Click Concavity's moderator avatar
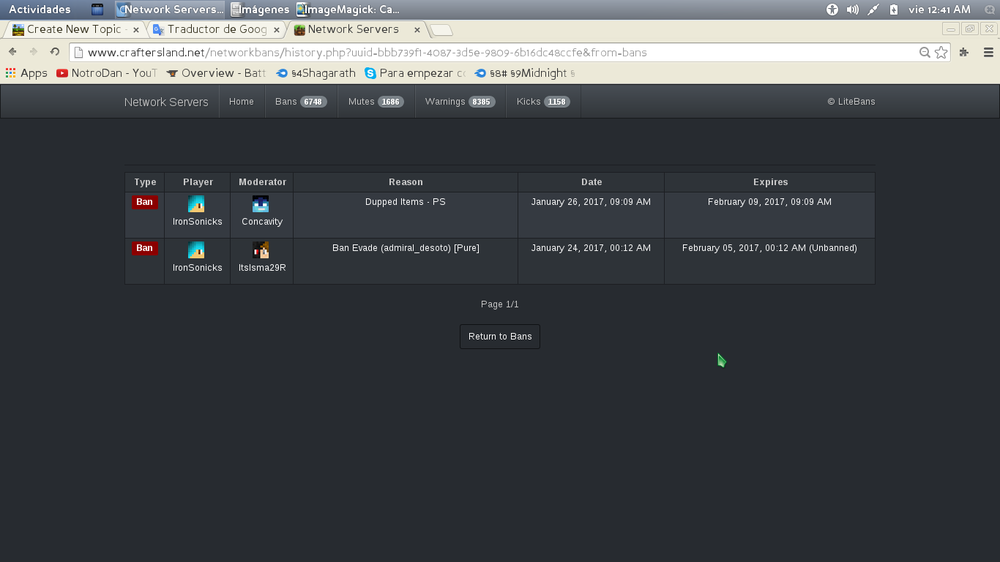 (x=261, y=204)
